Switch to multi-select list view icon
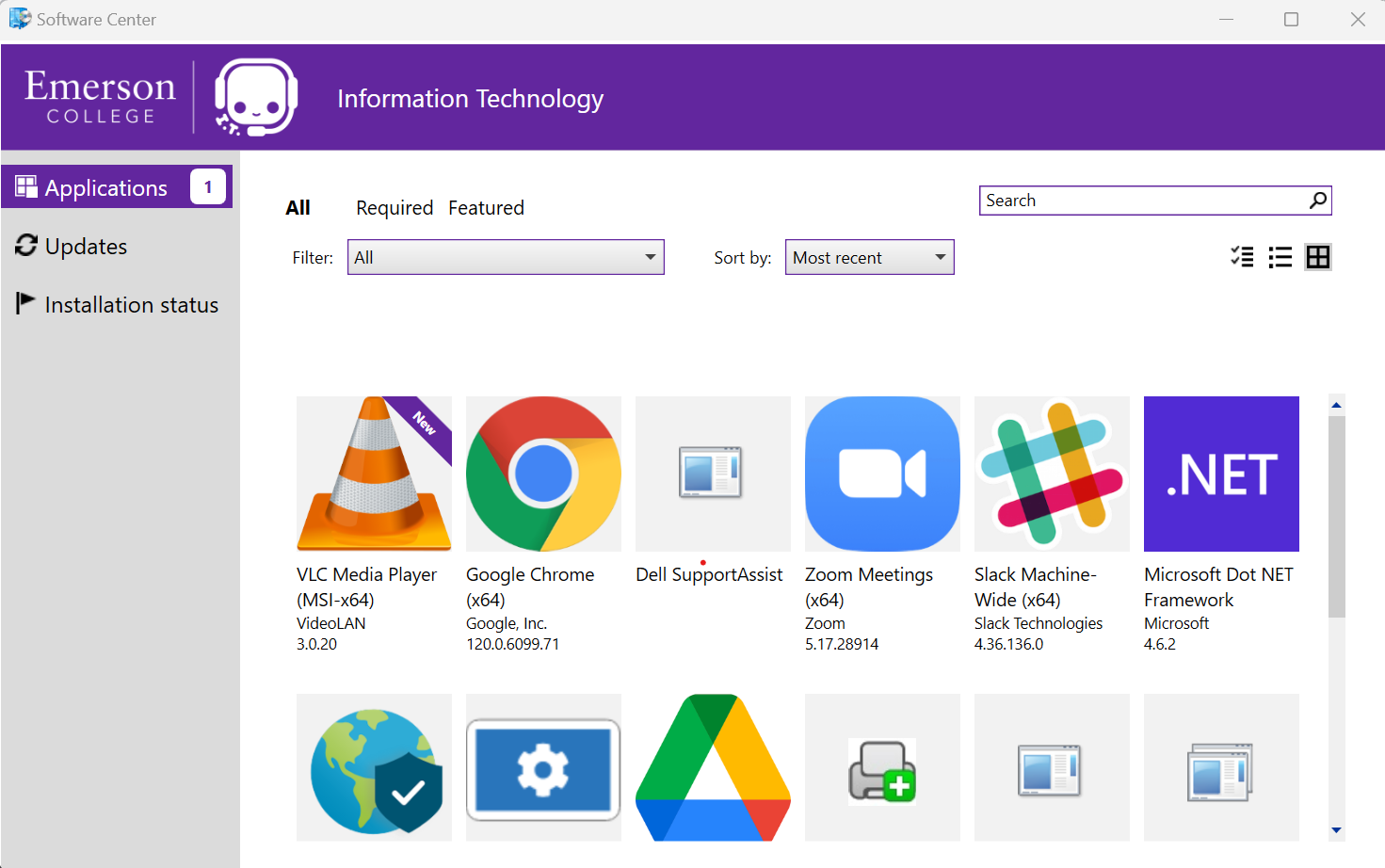Image resolution: width=1385 pixels, height=868 pixels. [x=1242, y=257]
